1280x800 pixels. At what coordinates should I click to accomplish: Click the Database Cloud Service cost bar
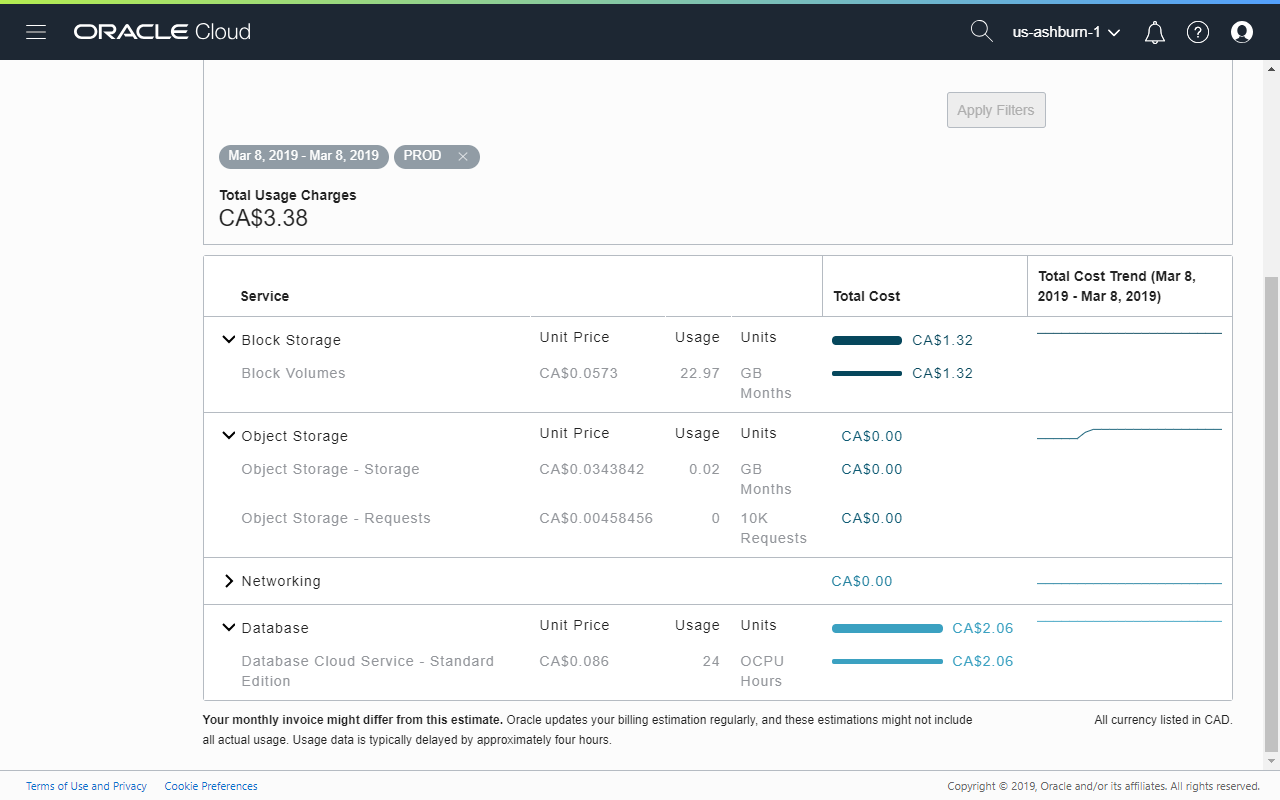point(887,661)
